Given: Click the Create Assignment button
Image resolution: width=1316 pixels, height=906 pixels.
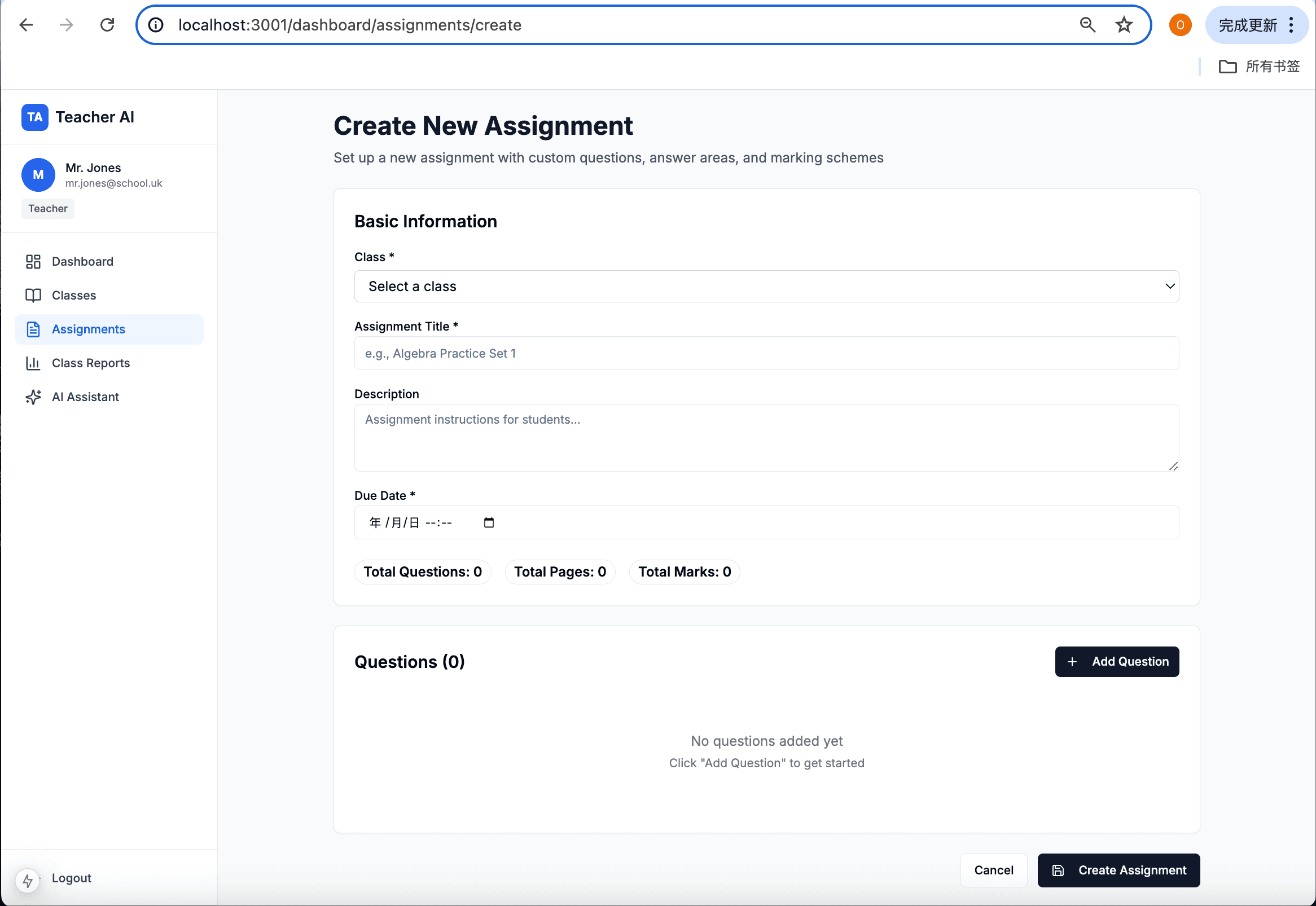Looking at the screenshot, I should pos(1118,870).
